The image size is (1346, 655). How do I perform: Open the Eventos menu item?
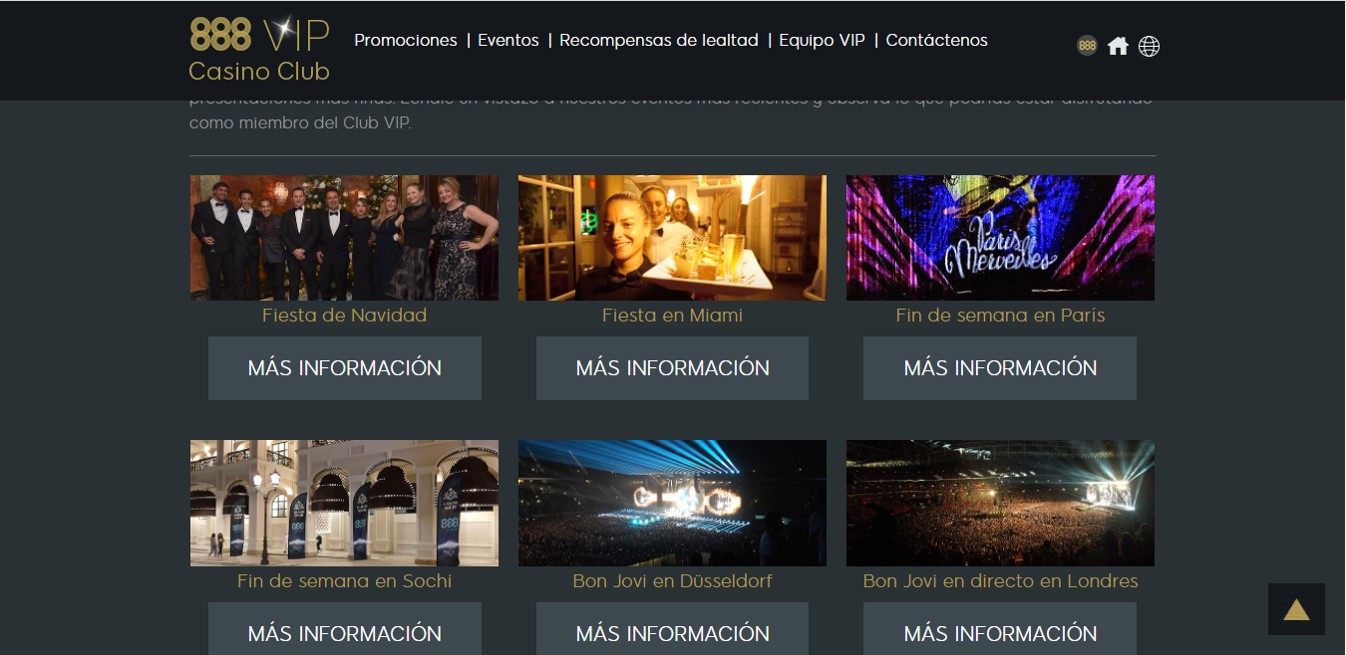[508, 40]
